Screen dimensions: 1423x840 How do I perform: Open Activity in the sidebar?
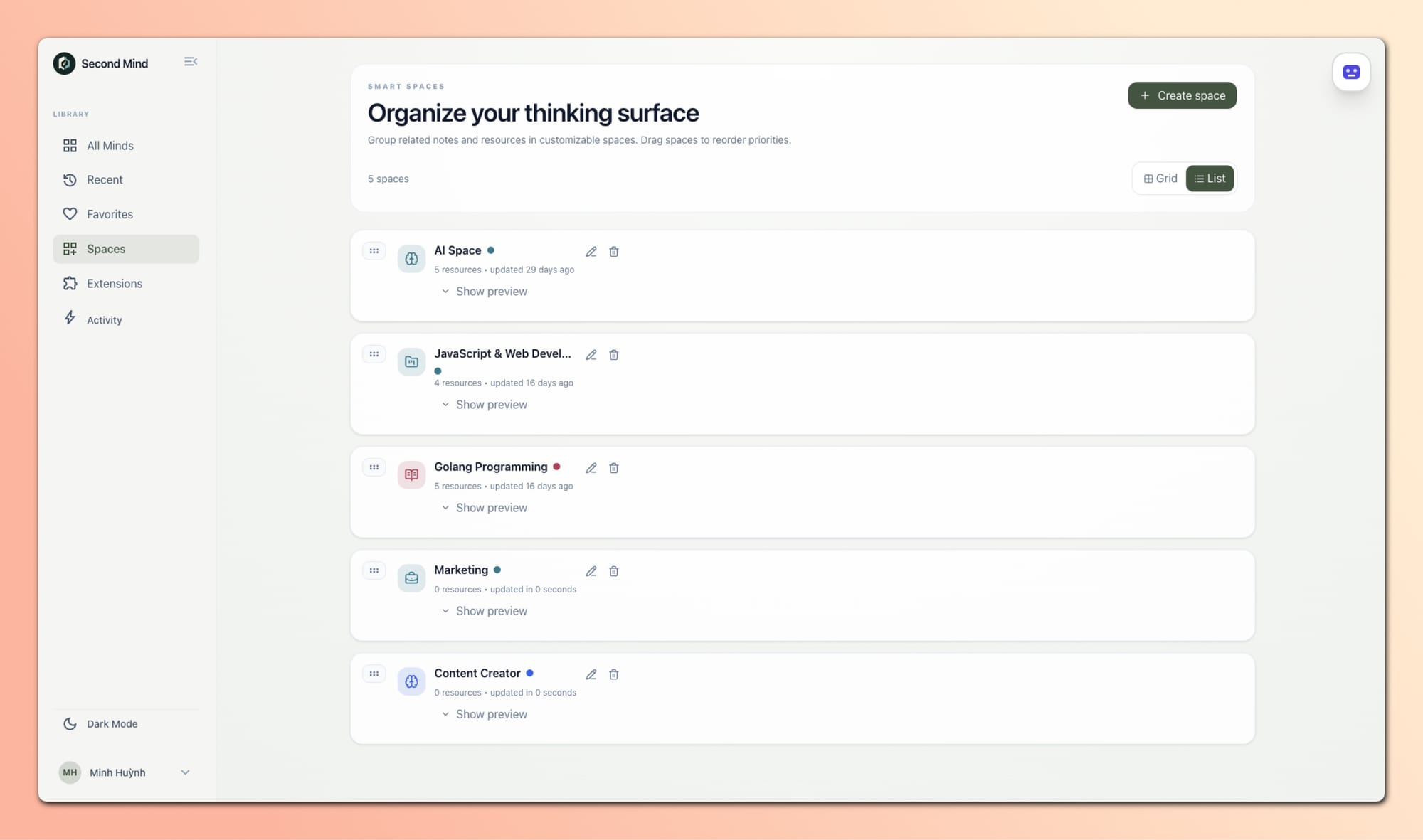[126, 319]
